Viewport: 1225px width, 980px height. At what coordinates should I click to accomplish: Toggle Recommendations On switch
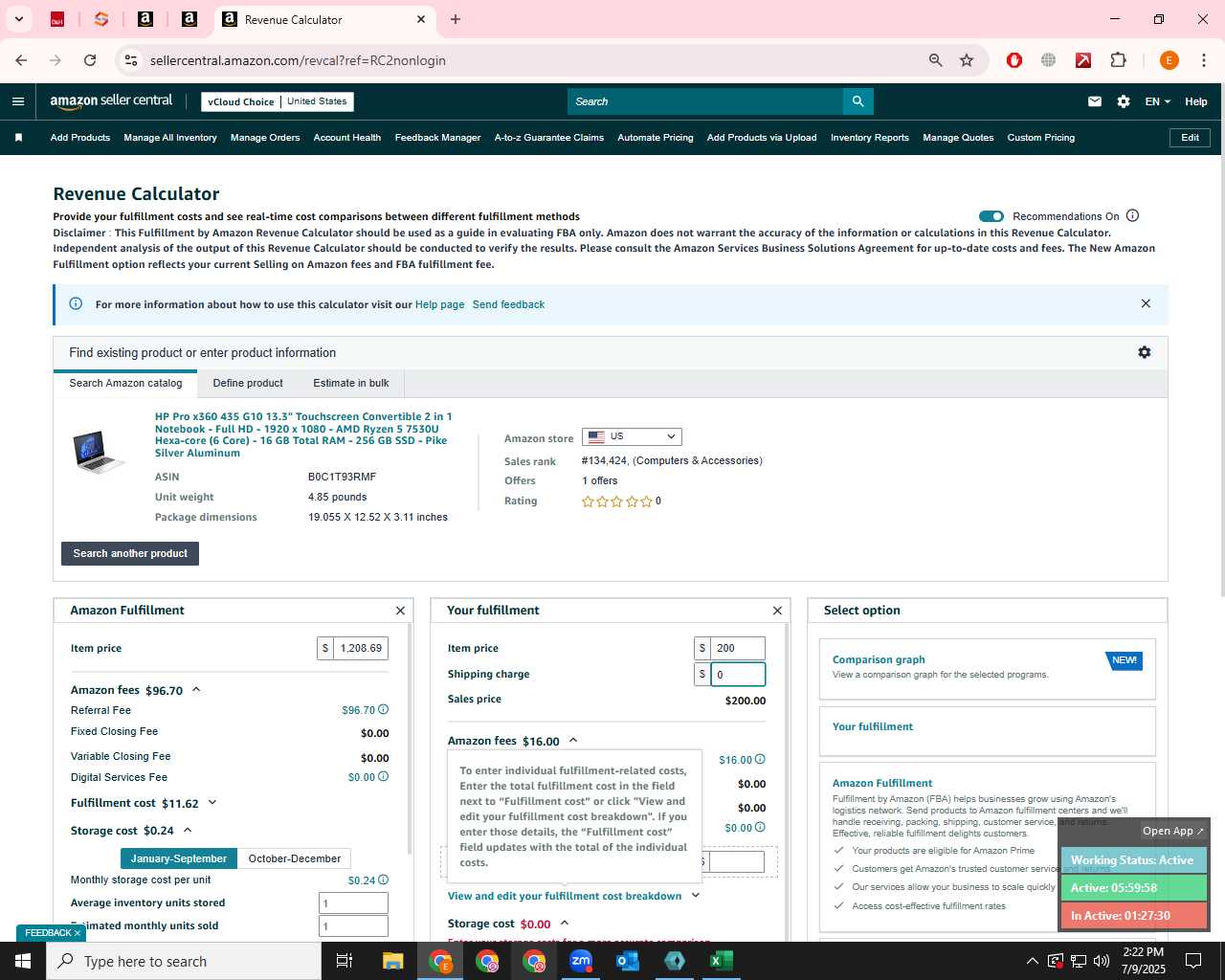[x=991, y=216]
